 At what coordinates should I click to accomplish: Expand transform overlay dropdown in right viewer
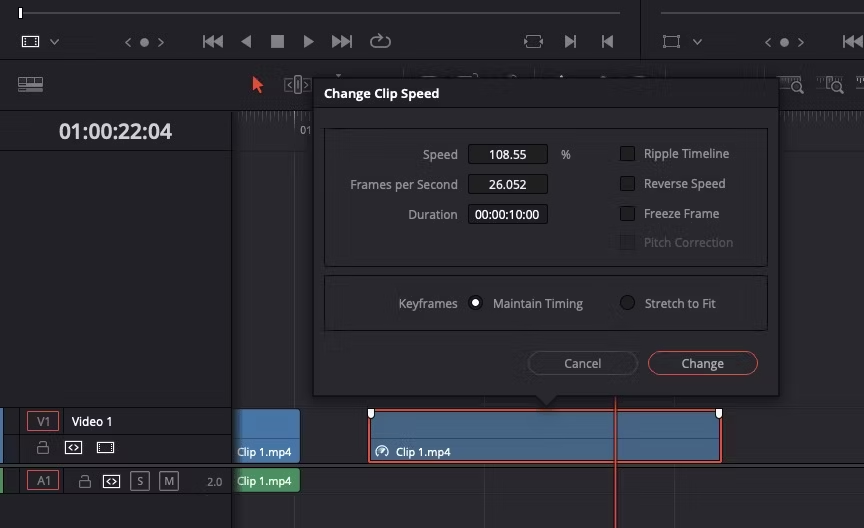click(x=697, y=42)
